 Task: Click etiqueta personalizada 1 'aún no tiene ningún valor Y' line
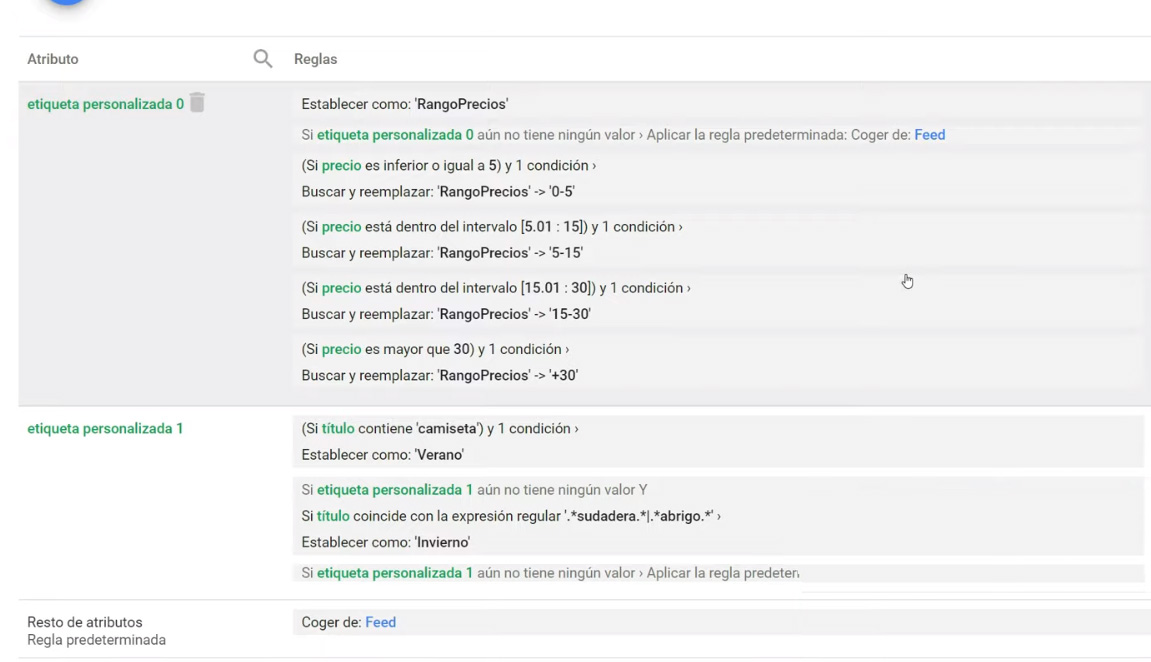coord(474,490)
